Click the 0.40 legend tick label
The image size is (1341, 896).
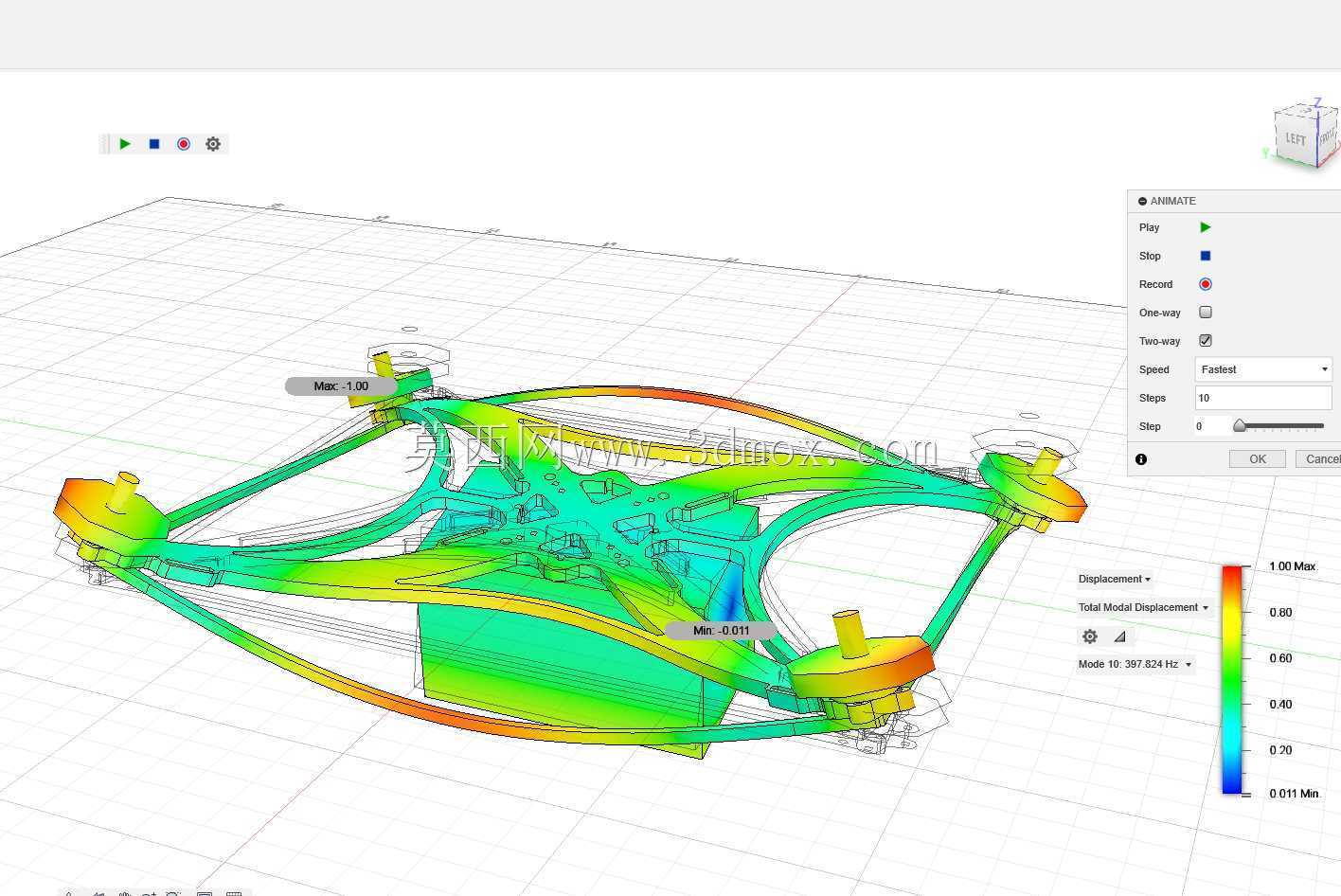pyautogui.click(x=1280, y=705)
